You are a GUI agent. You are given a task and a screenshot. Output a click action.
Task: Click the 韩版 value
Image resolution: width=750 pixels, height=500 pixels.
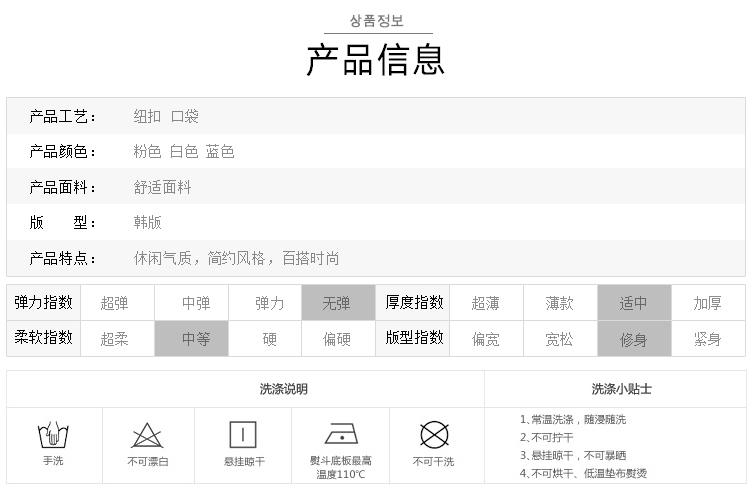pyautogui.click(x=147, y=222)
